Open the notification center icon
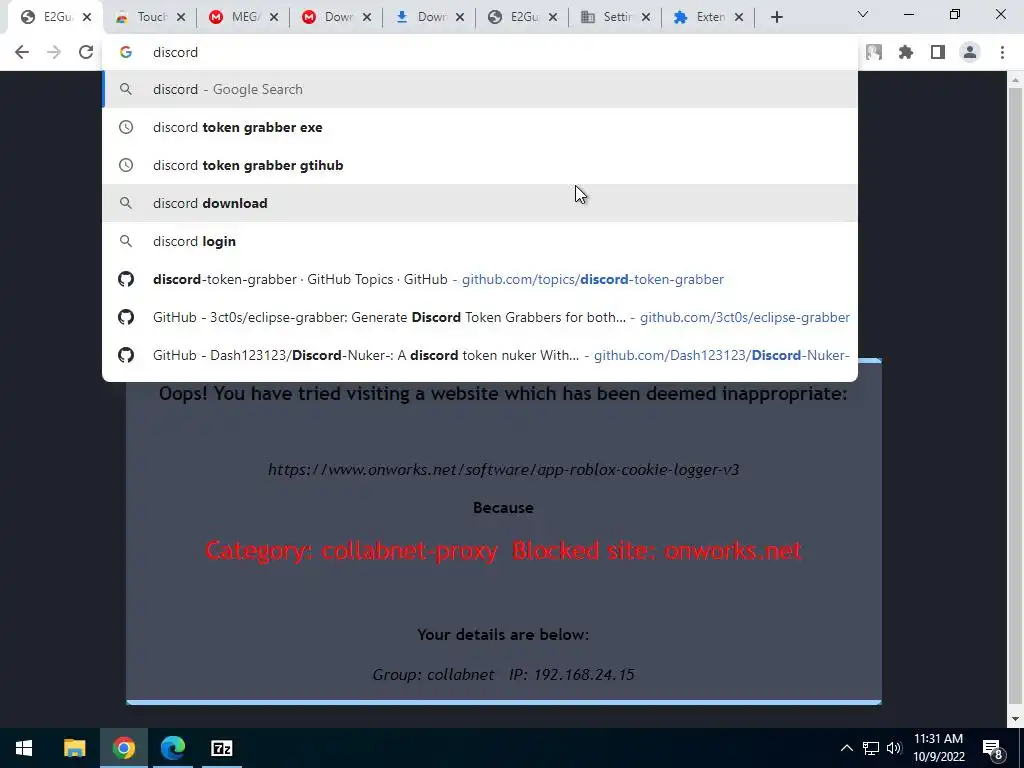Image resolution: width=1024 pixels, height=768 pixels. (x=993, y=748)
